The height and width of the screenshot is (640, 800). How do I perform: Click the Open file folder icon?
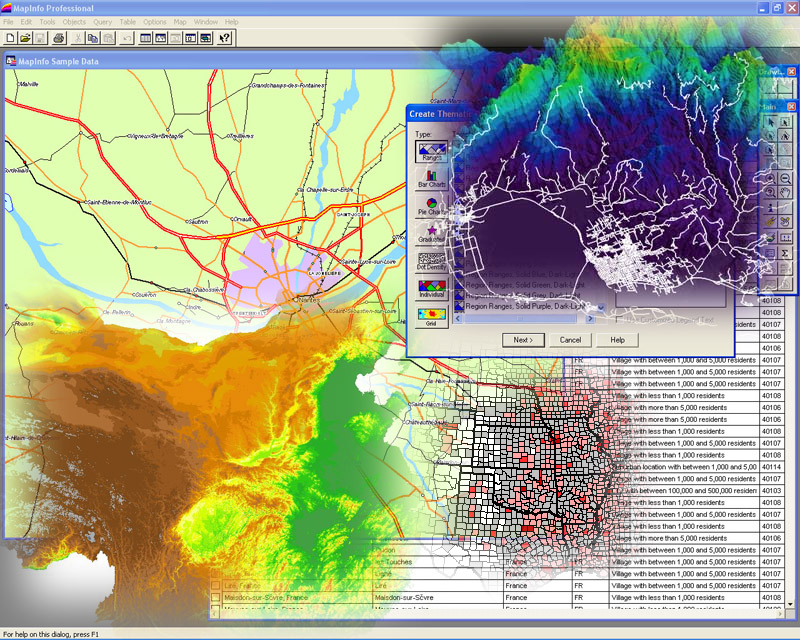[25, 38]
